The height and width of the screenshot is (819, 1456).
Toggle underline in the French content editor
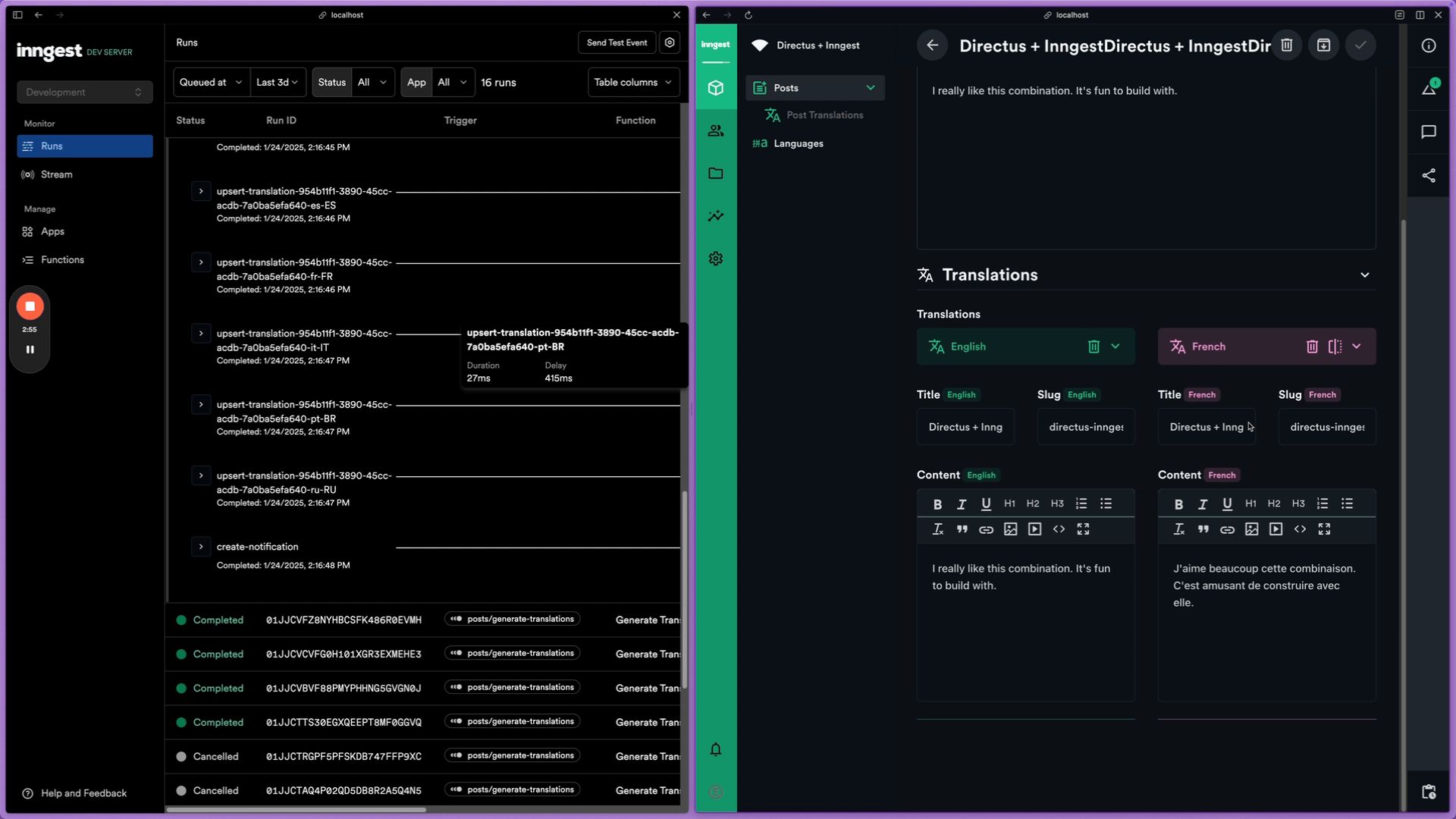pos(1226,503)
